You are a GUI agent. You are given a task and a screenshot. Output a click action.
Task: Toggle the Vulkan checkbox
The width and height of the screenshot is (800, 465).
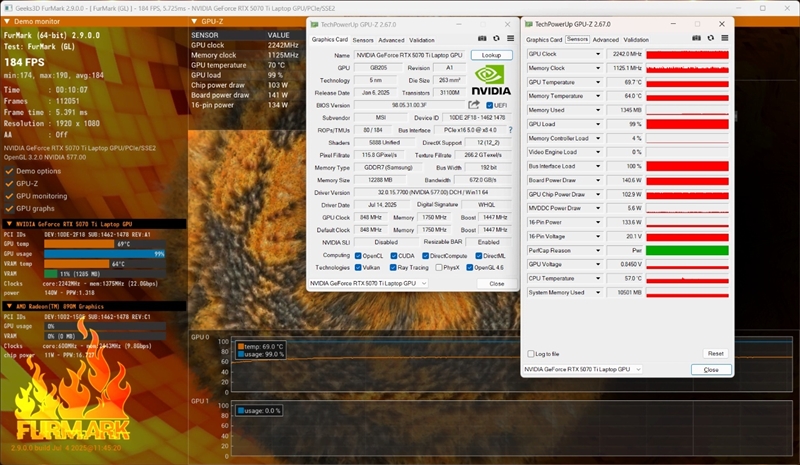click(x=358, y=267)
